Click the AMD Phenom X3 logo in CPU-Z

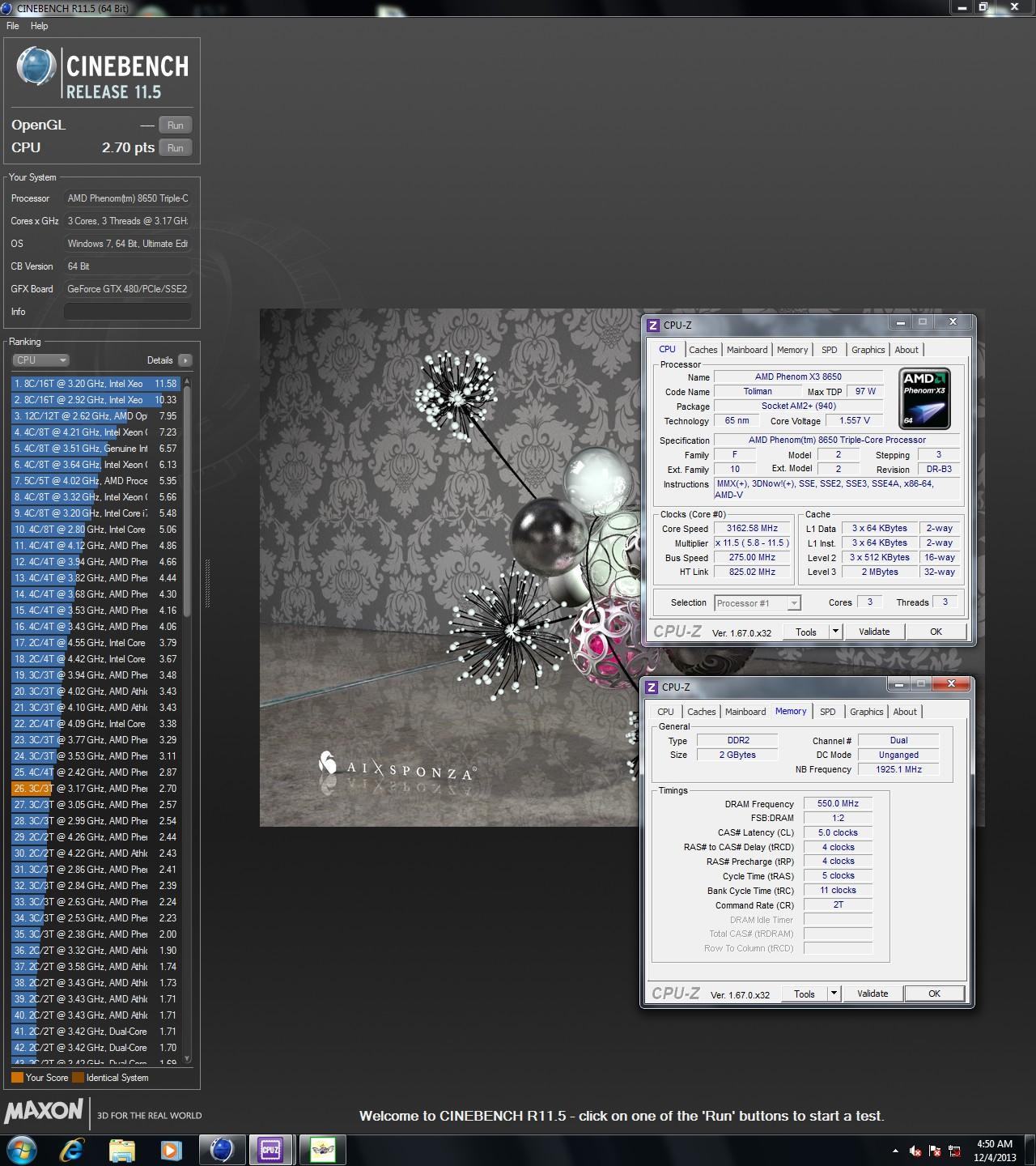pos(925,398)
